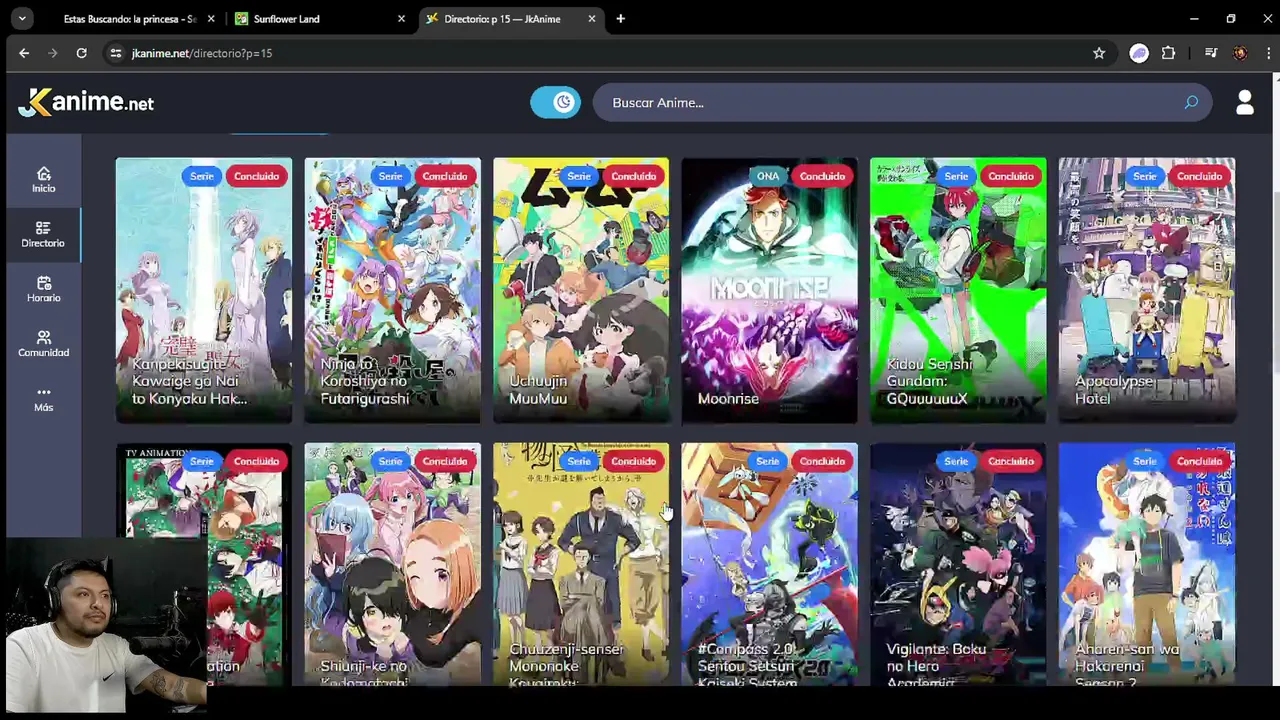The height and width of the screenshot is (720, 1280).
Task: Open the Chrome three-dot menu
Action: tap(1266, 53)
